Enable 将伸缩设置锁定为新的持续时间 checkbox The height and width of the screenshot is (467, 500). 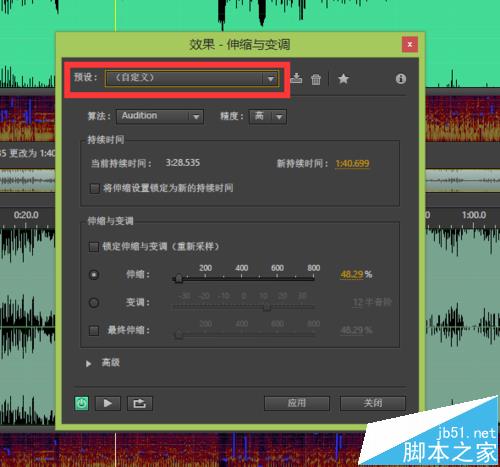pyautogui.click(x=95, y=188)
